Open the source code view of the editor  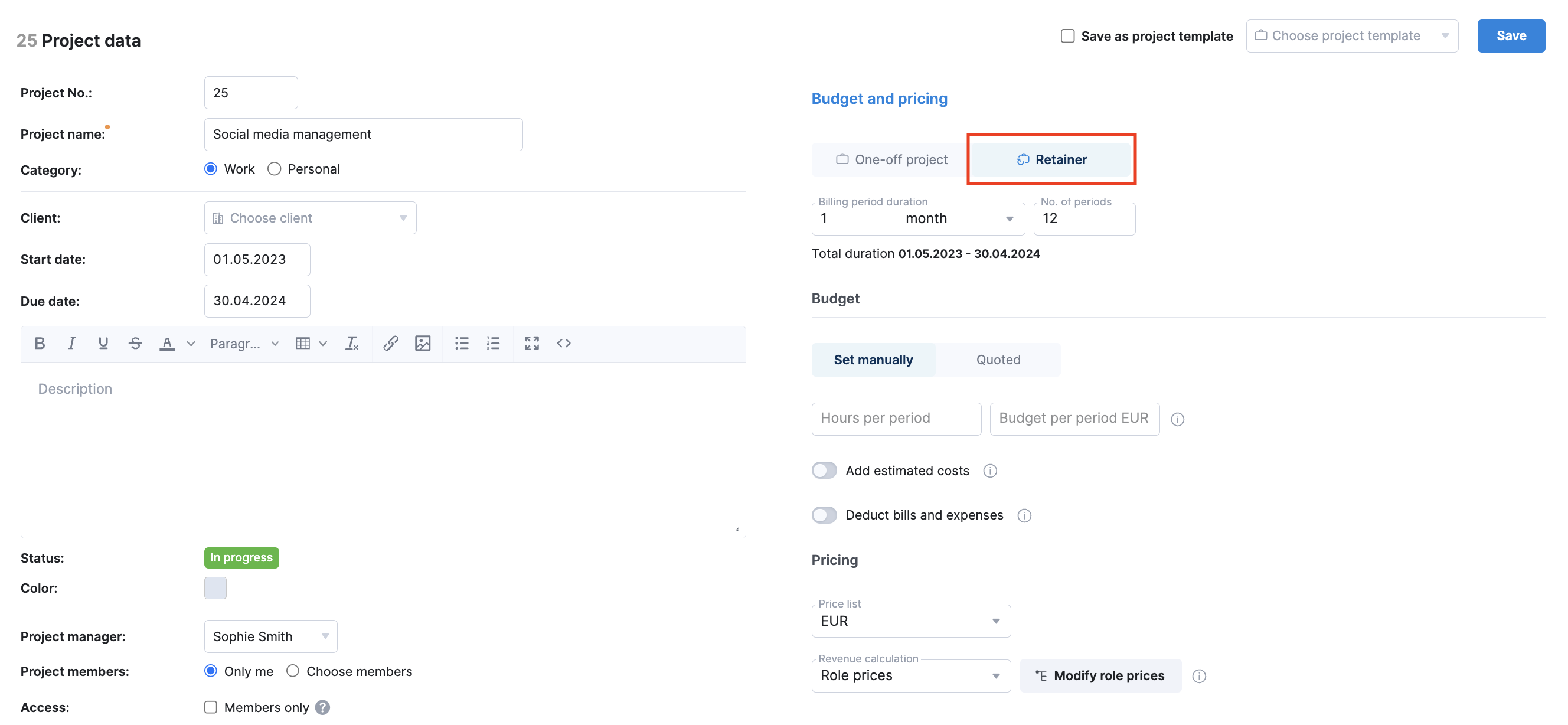click(x=563, y=344)
